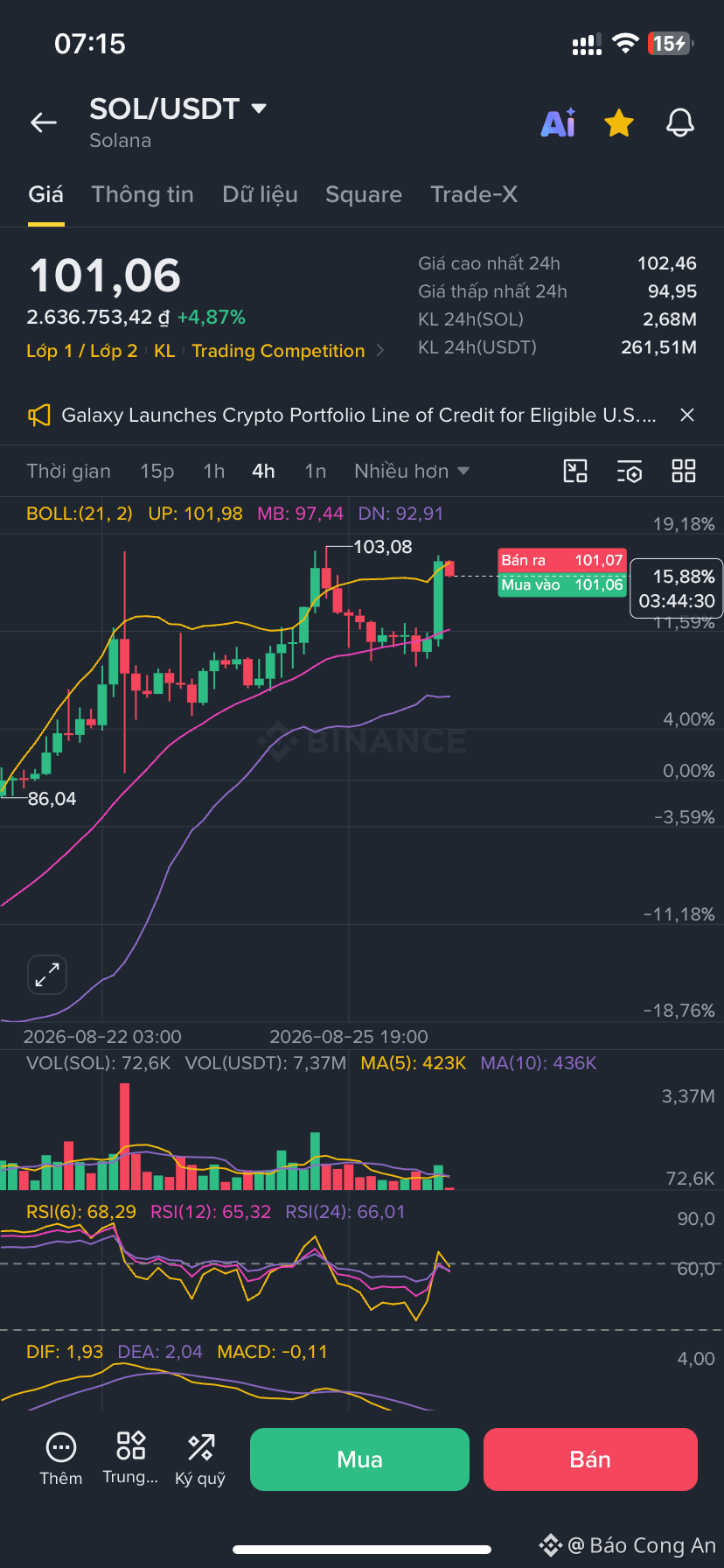Image resolution: width=724 pixels, height=1568 pixels.
Task: Open the Thêm more options icon
Action: click(x=61, y=1459)
